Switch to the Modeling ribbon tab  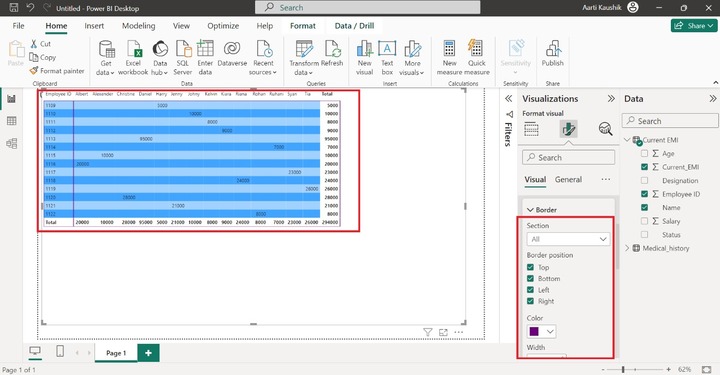[138, 26]
